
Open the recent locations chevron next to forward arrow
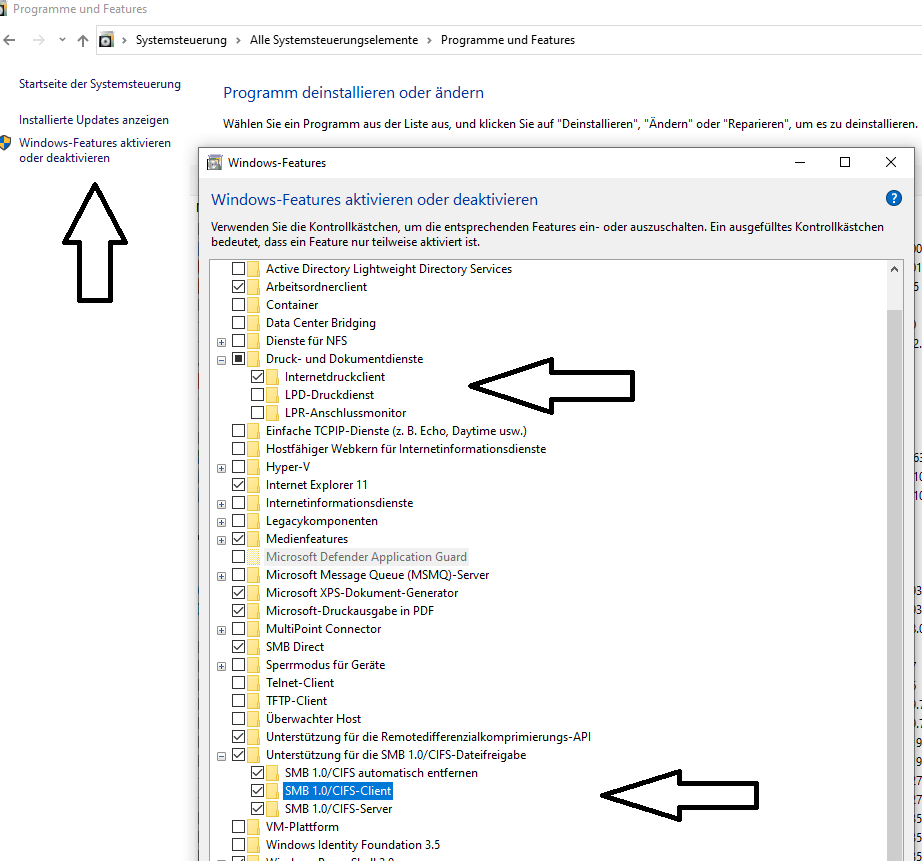point(62,40)
